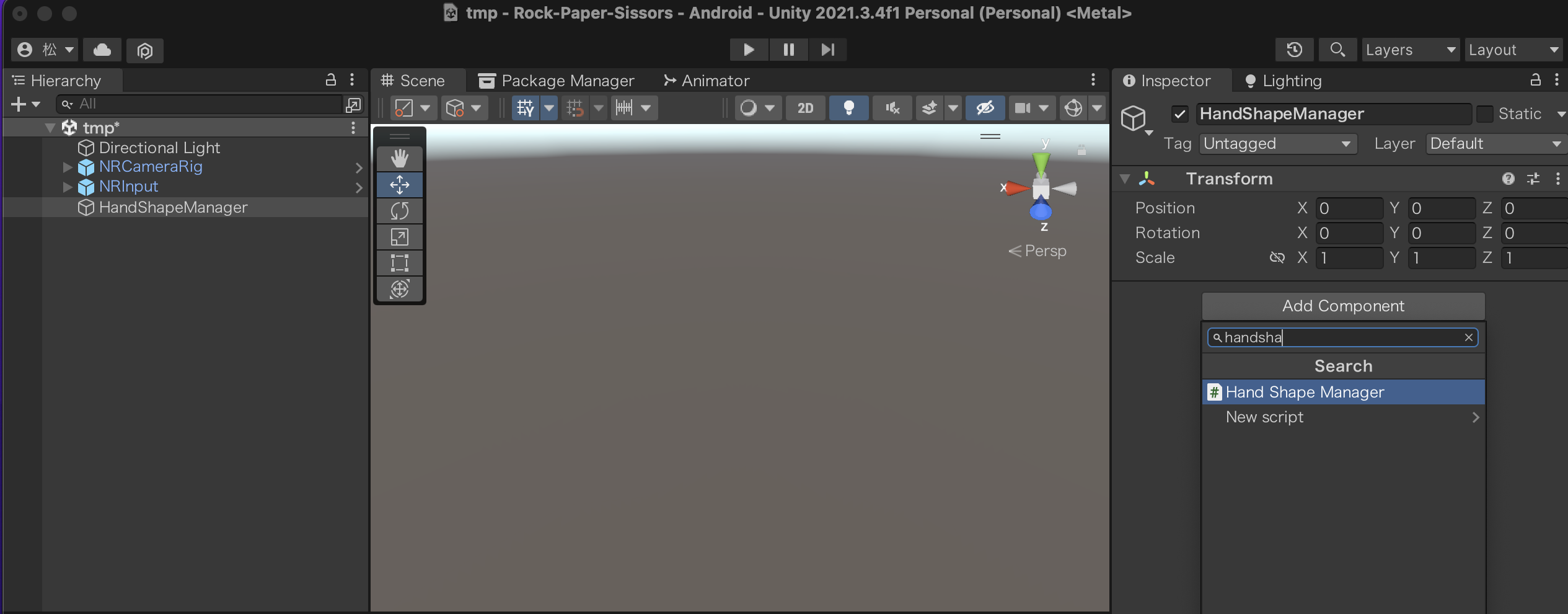Open the draw mode shading dropdown
The height and width of the screenshot is (614, 1568).
pyautogui.click(x=758, y=108)
